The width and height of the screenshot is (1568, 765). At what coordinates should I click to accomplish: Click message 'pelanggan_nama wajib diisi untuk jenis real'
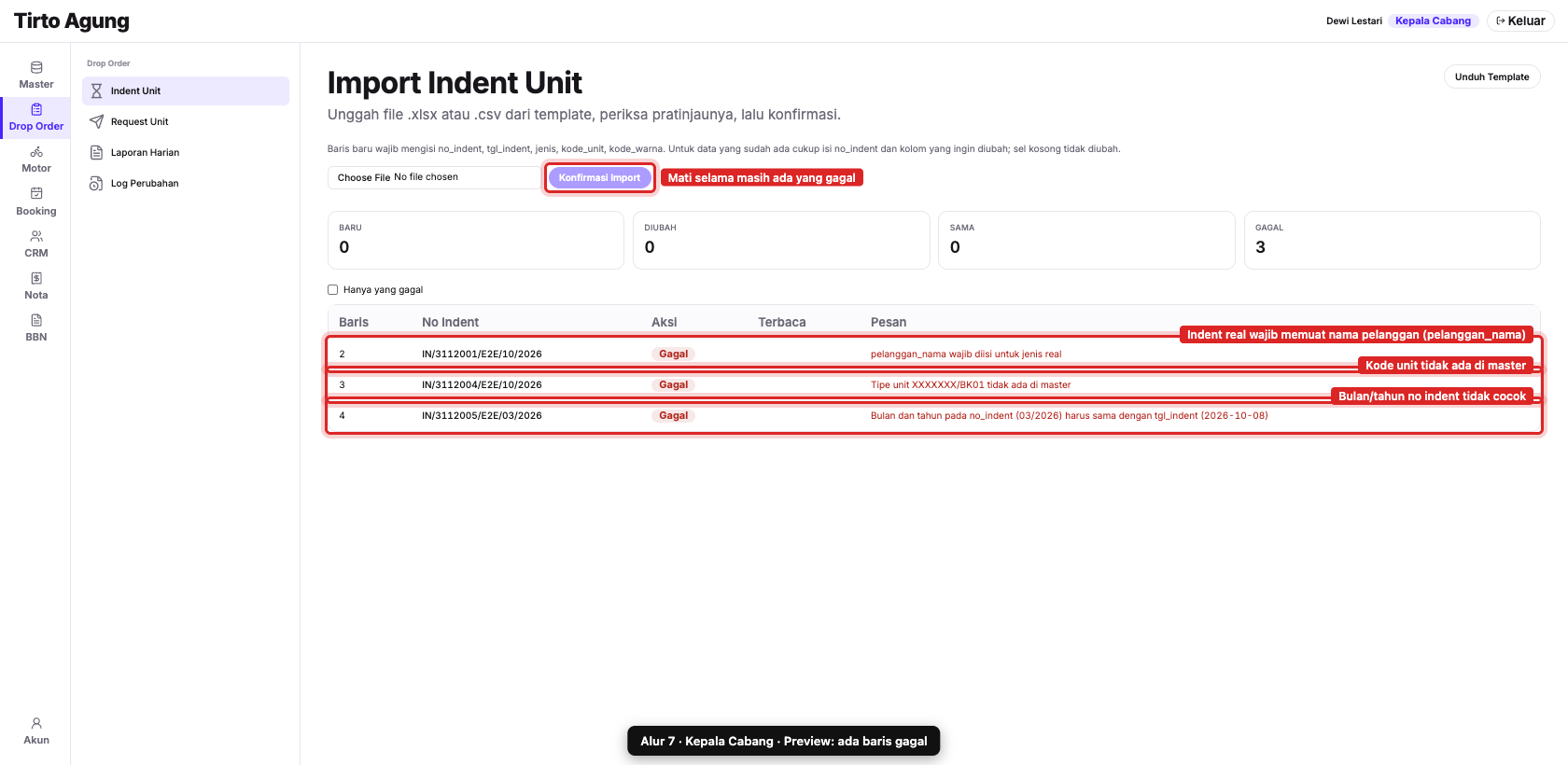coord(966,354)
